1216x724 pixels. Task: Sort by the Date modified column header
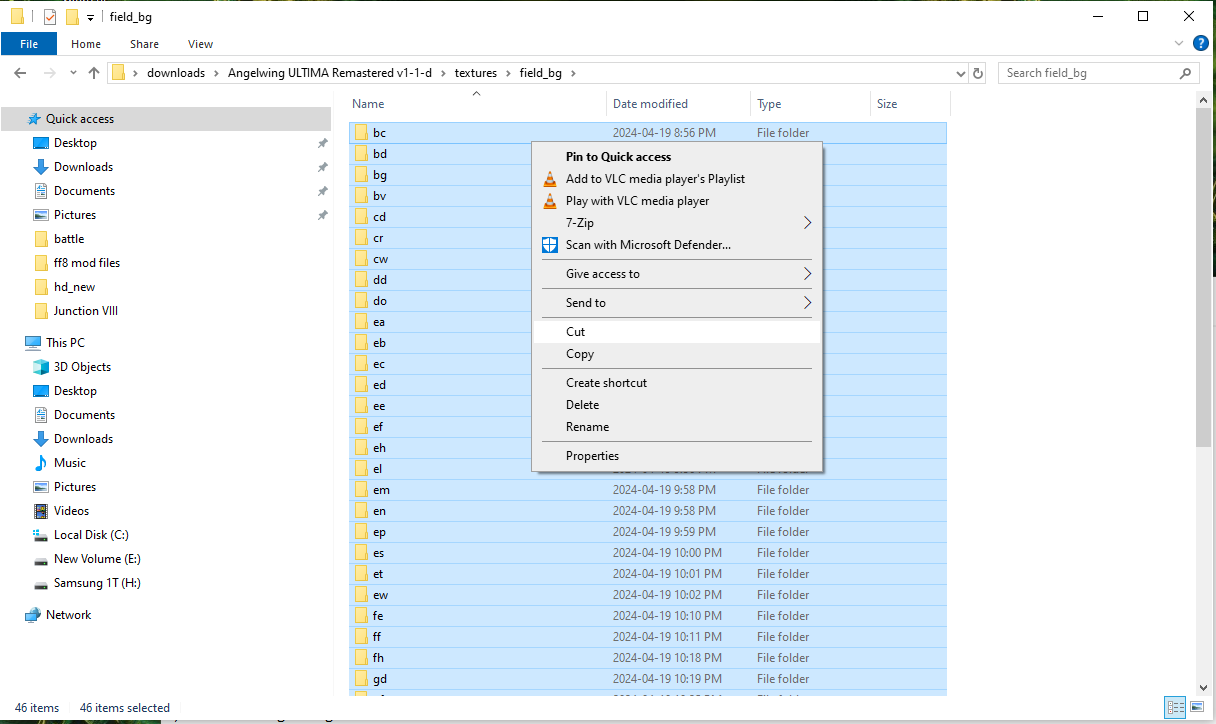[x=650, y=104]
